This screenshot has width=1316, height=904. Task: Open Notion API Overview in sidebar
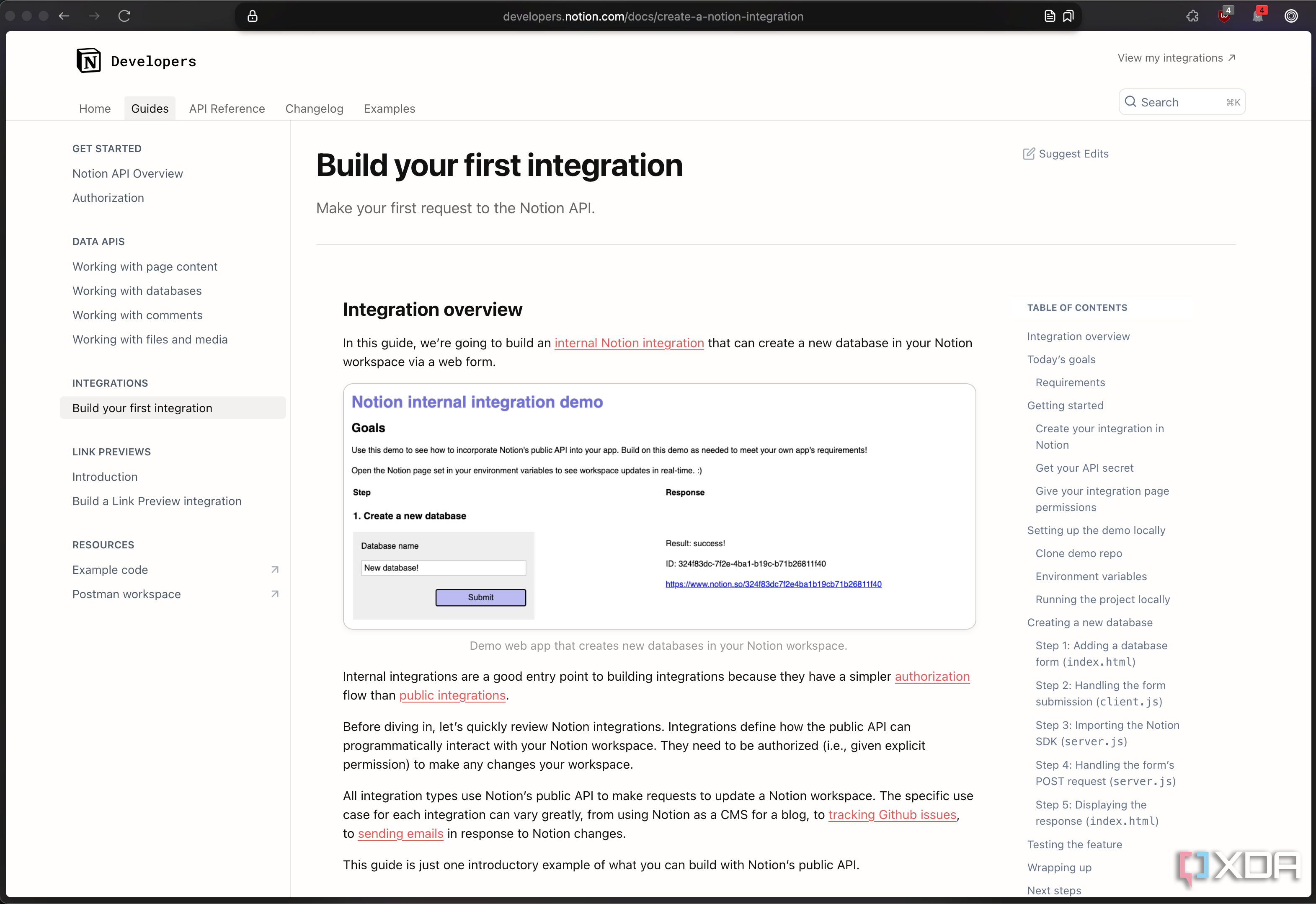coord(127,173)
